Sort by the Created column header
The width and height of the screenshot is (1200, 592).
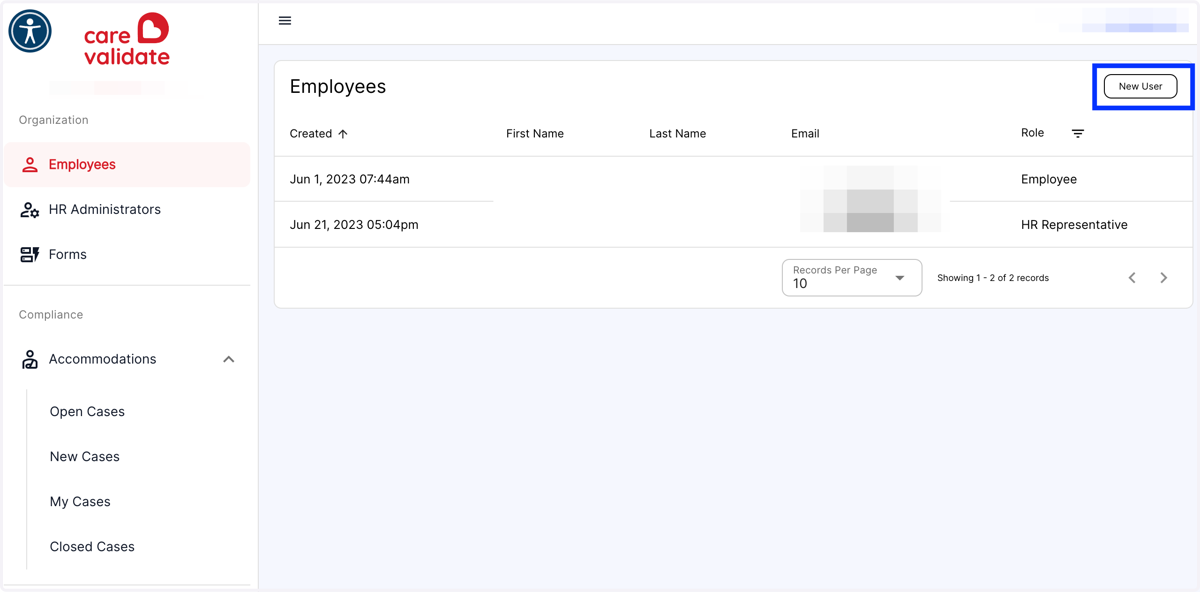tap(310, 134)
